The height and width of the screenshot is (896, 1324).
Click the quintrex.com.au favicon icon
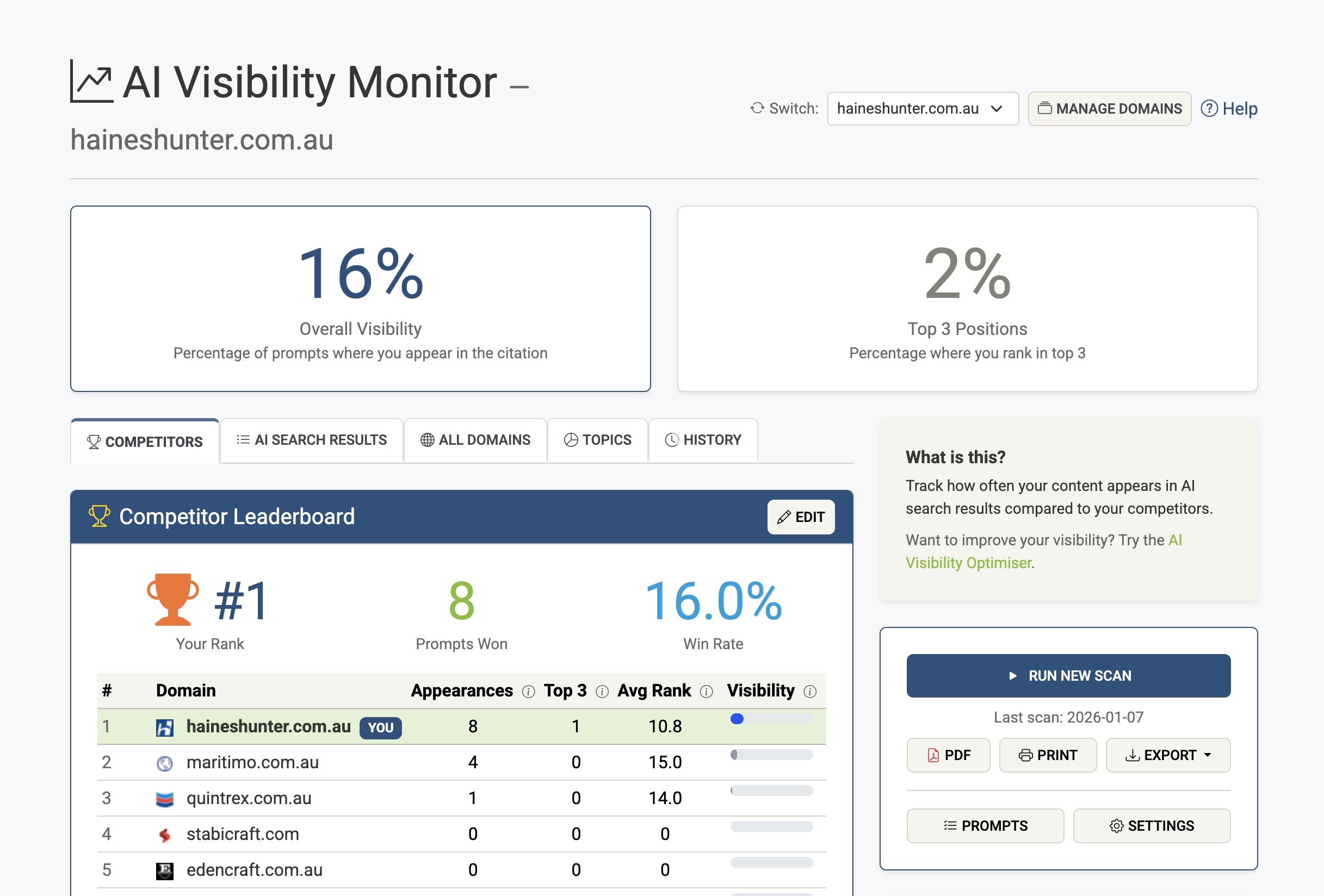(x=165, y=799)
